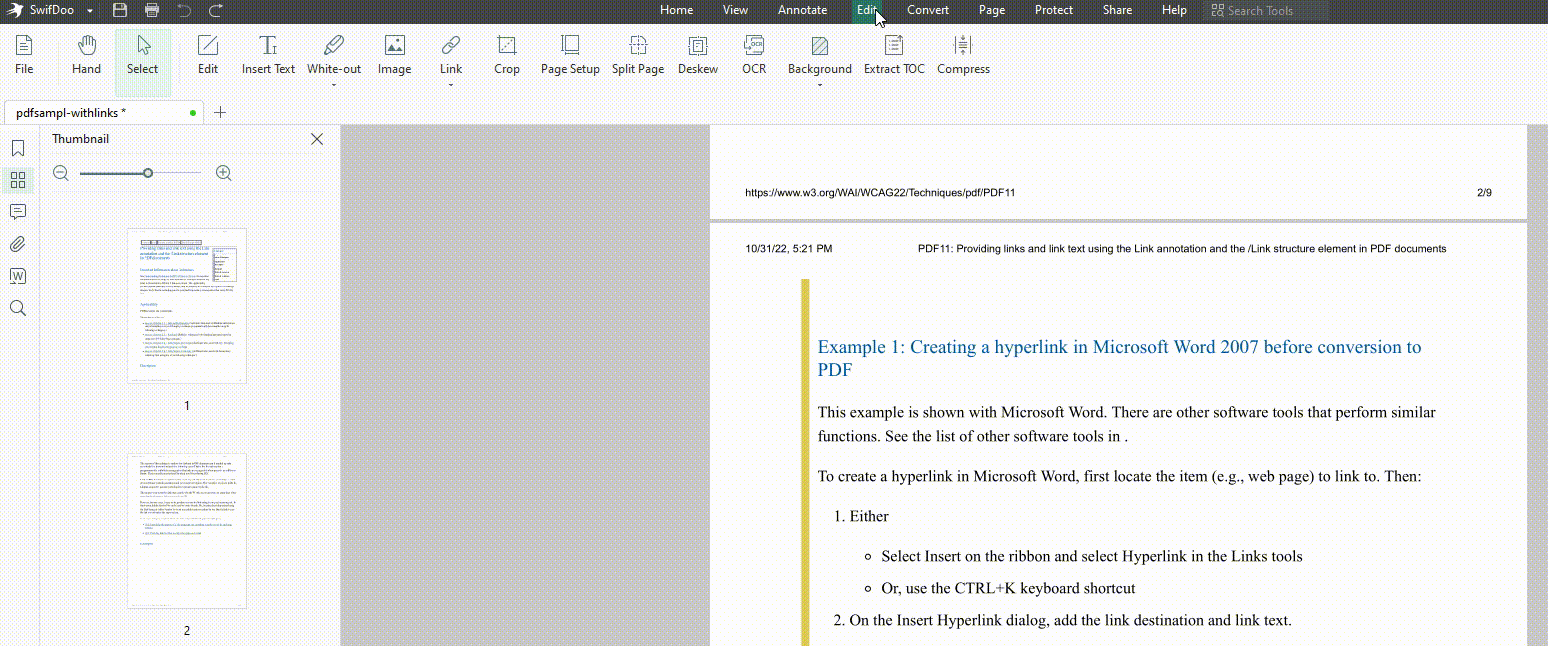Viewport: 1548px width, 646px height.
Task: Open Page Setup
Action: pyautogui.click(x=570, y=56)
